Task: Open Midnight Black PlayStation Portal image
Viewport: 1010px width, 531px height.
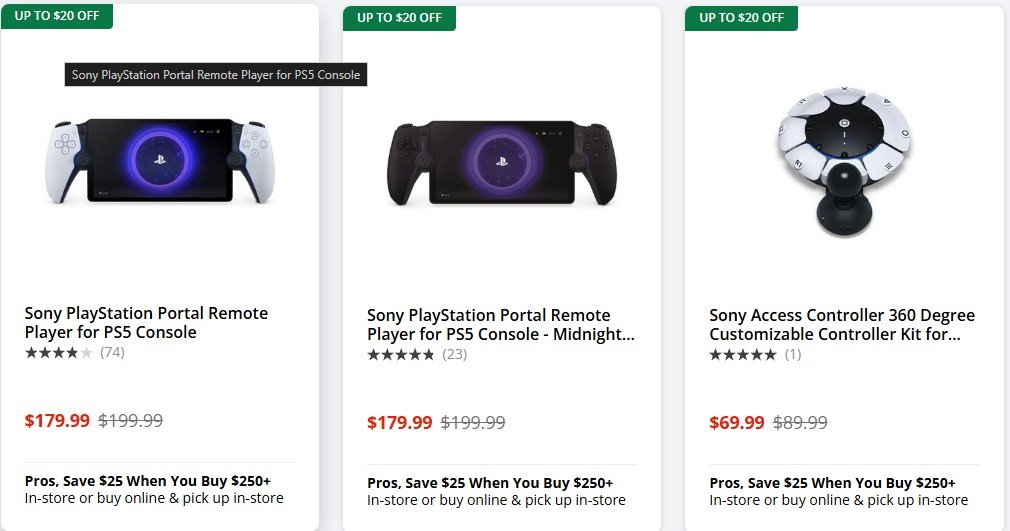Action: pyautogui.click(x=502, y=163)
